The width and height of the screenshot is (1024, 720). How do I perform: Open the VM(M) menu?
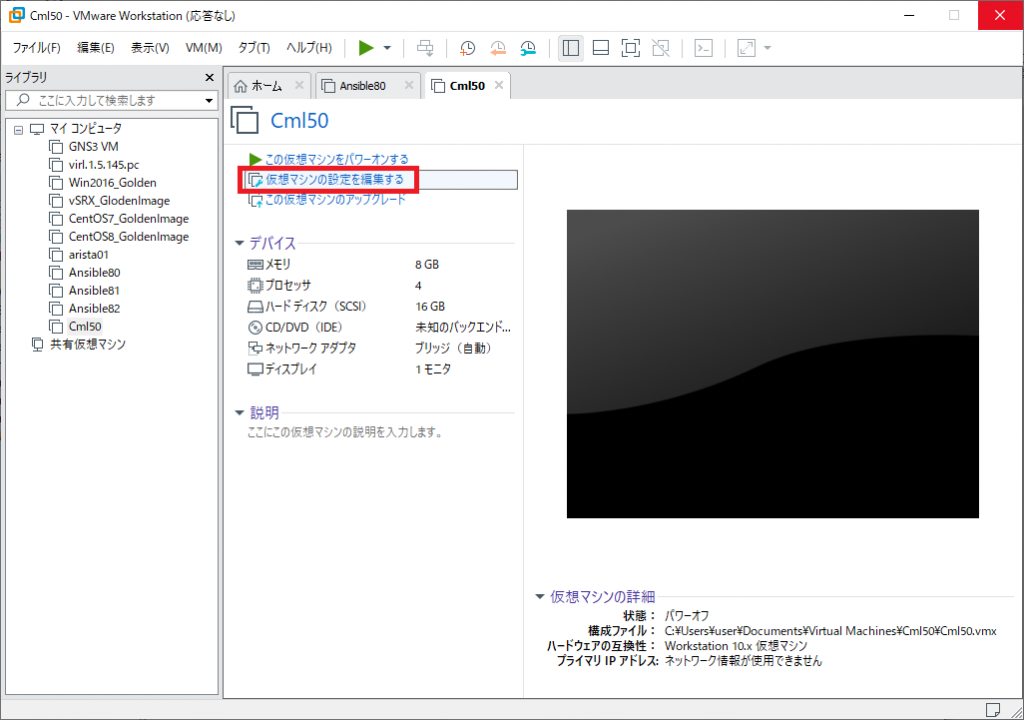[203, 47]
